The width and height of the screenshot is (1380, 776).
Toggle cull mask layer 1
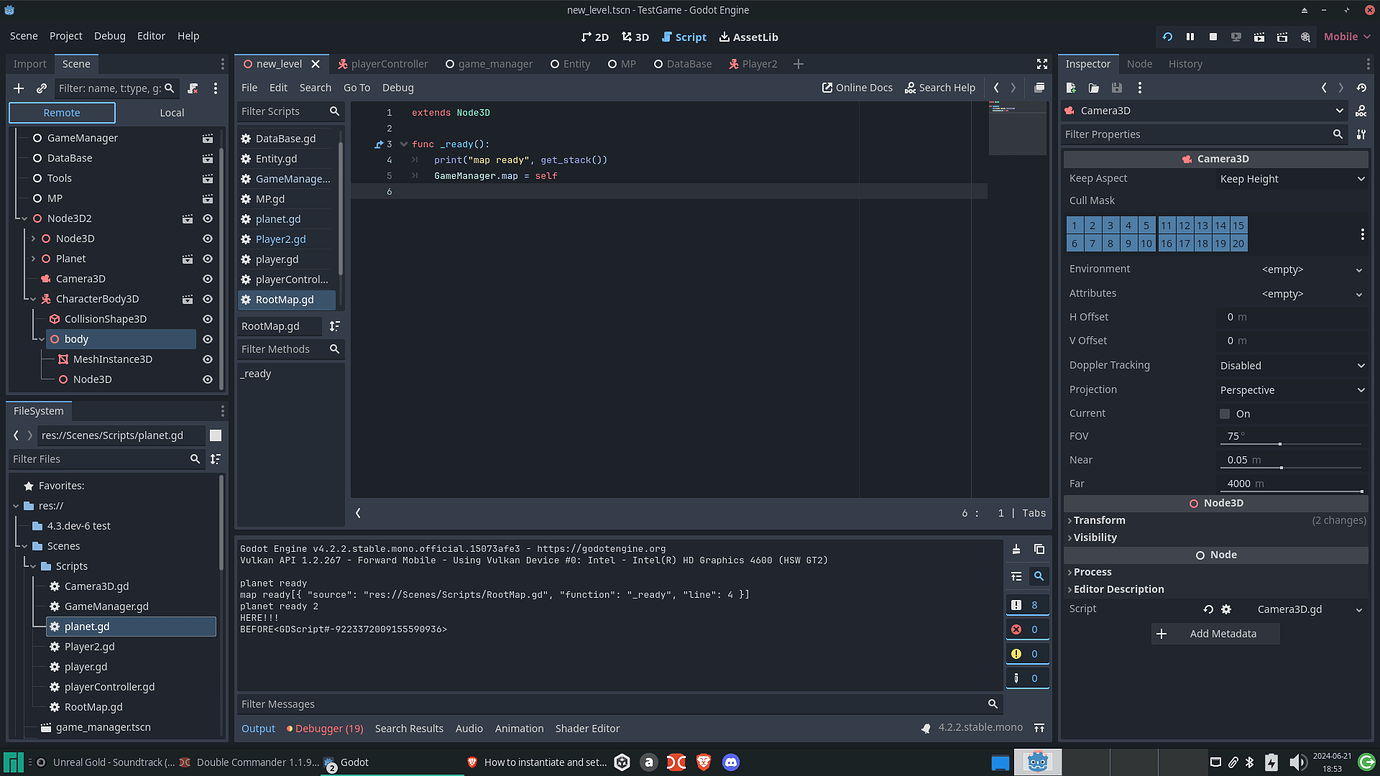tap(1074, 225)
